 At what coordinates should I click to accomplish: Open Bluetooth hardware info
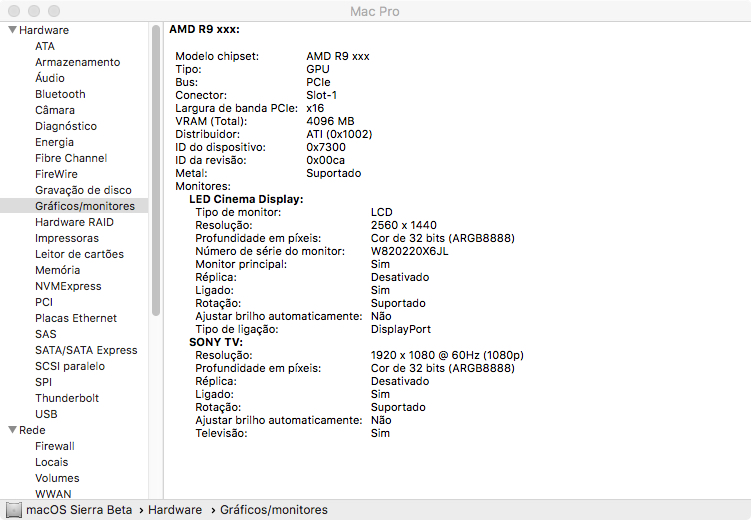[60, 94]
